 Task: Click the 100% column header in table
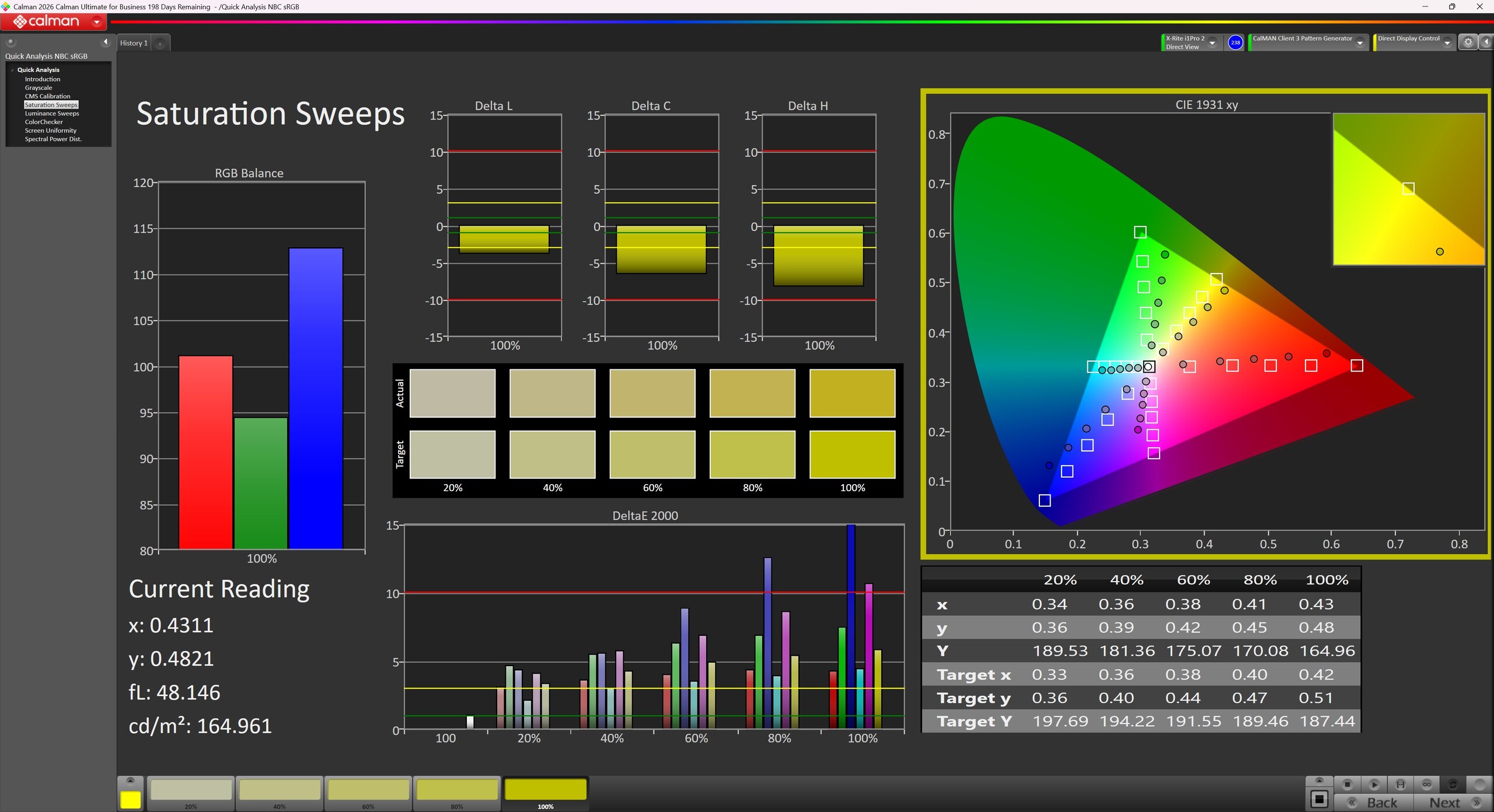point(1327,580)
